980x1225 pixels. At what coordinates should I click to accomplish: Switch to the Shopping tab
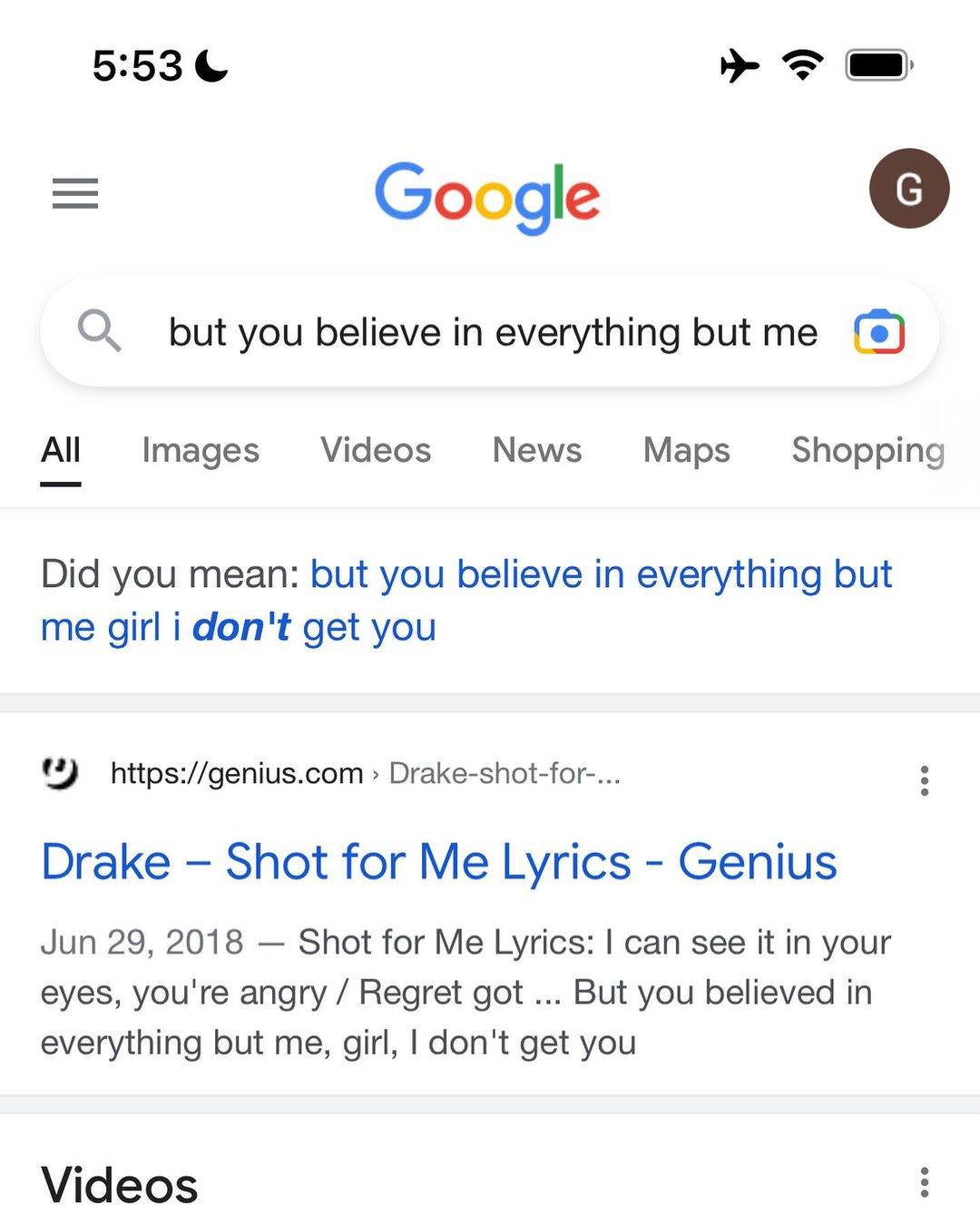867,450
